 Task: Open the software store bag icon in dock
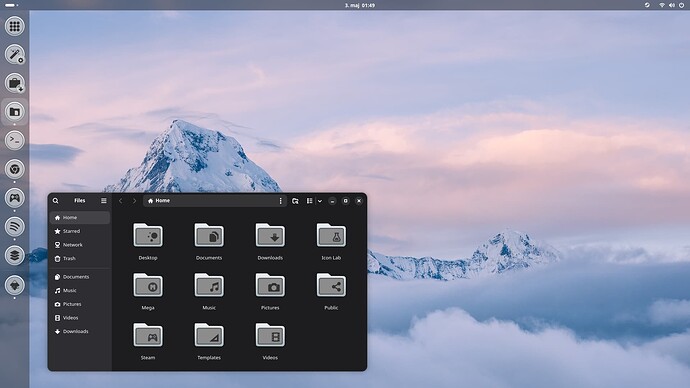pyautogui.click(x=15, y=83)
